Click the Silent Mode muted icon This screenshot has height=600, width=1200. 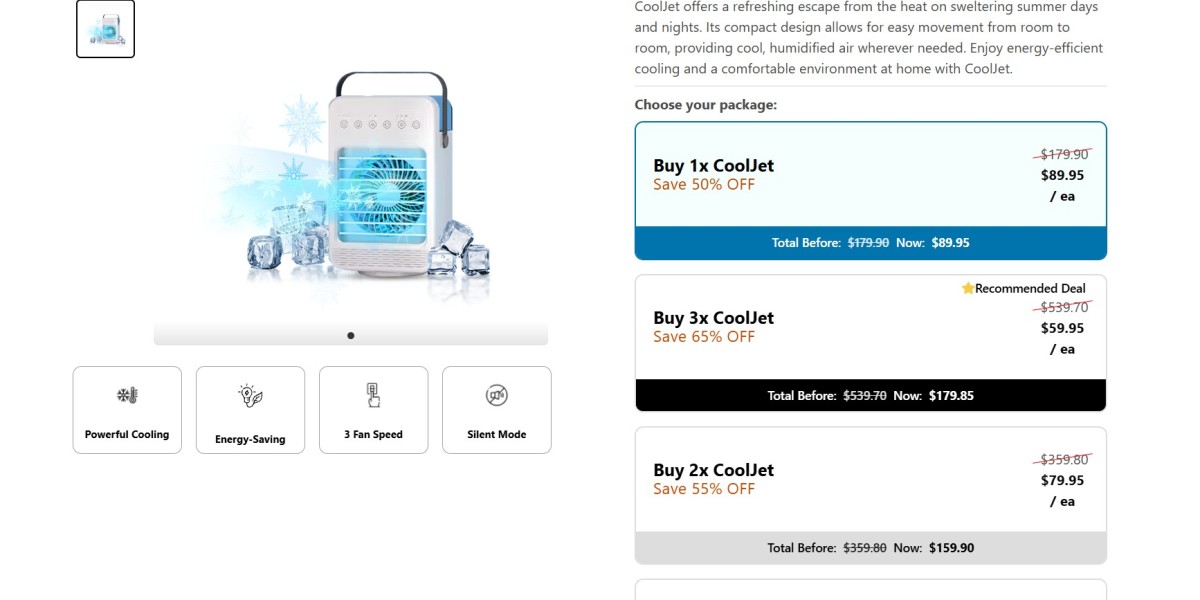(497, 395)
